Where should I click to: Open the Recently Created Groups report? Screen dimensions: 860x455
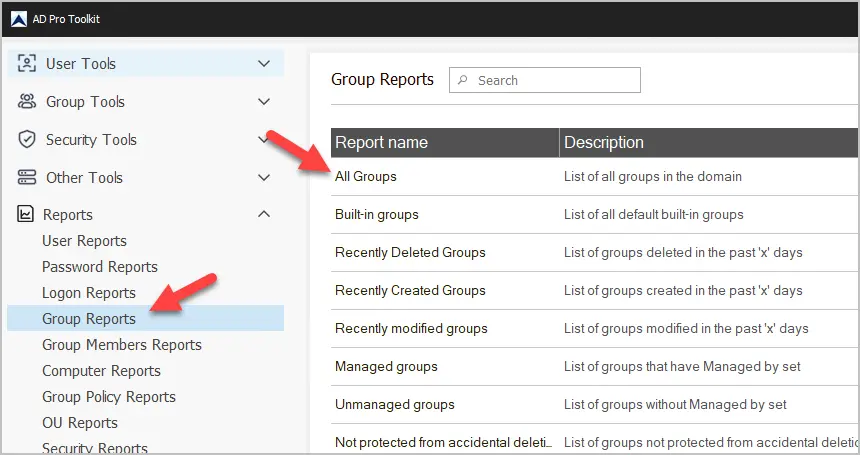pos(410,290)
